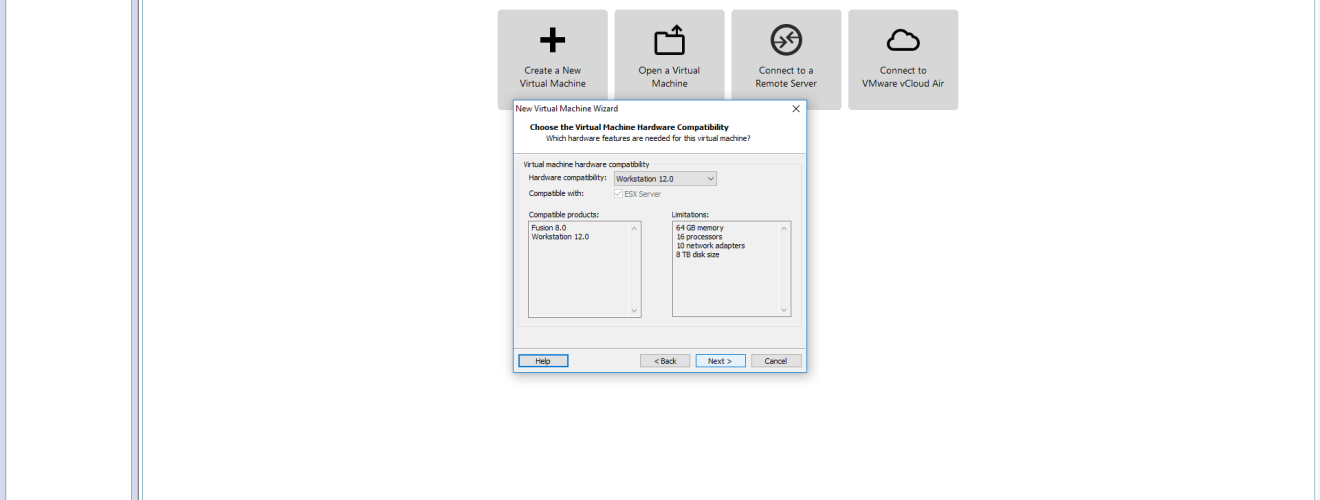This screenshot has width=1320, height=500.
Task: Click Compatible products list scroll up arrow
Action: click(634, 228)
